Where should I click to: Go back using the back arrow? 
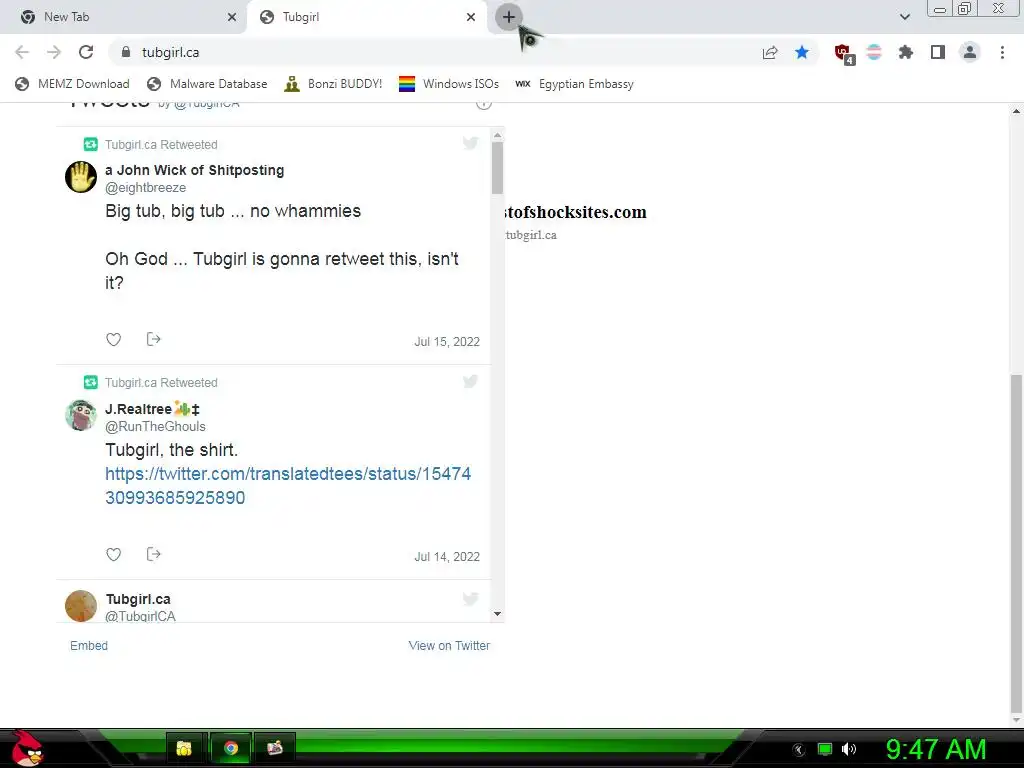pos(22,52)
